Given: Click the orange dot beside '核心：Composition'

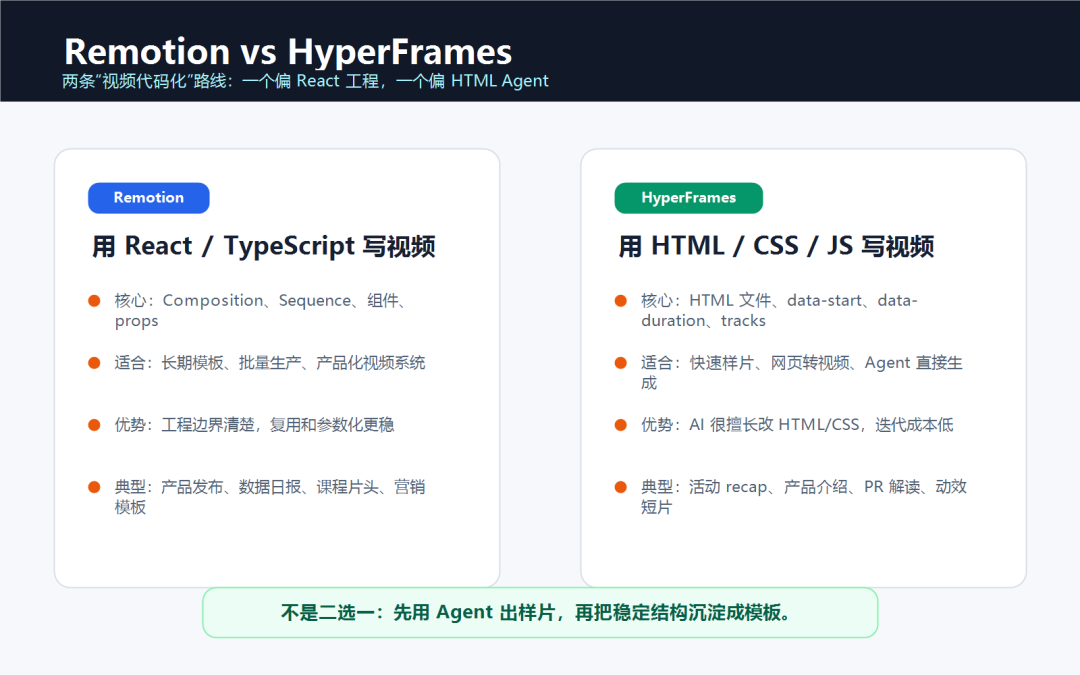Looking at the screenshot, I should (x=94, y=301).
